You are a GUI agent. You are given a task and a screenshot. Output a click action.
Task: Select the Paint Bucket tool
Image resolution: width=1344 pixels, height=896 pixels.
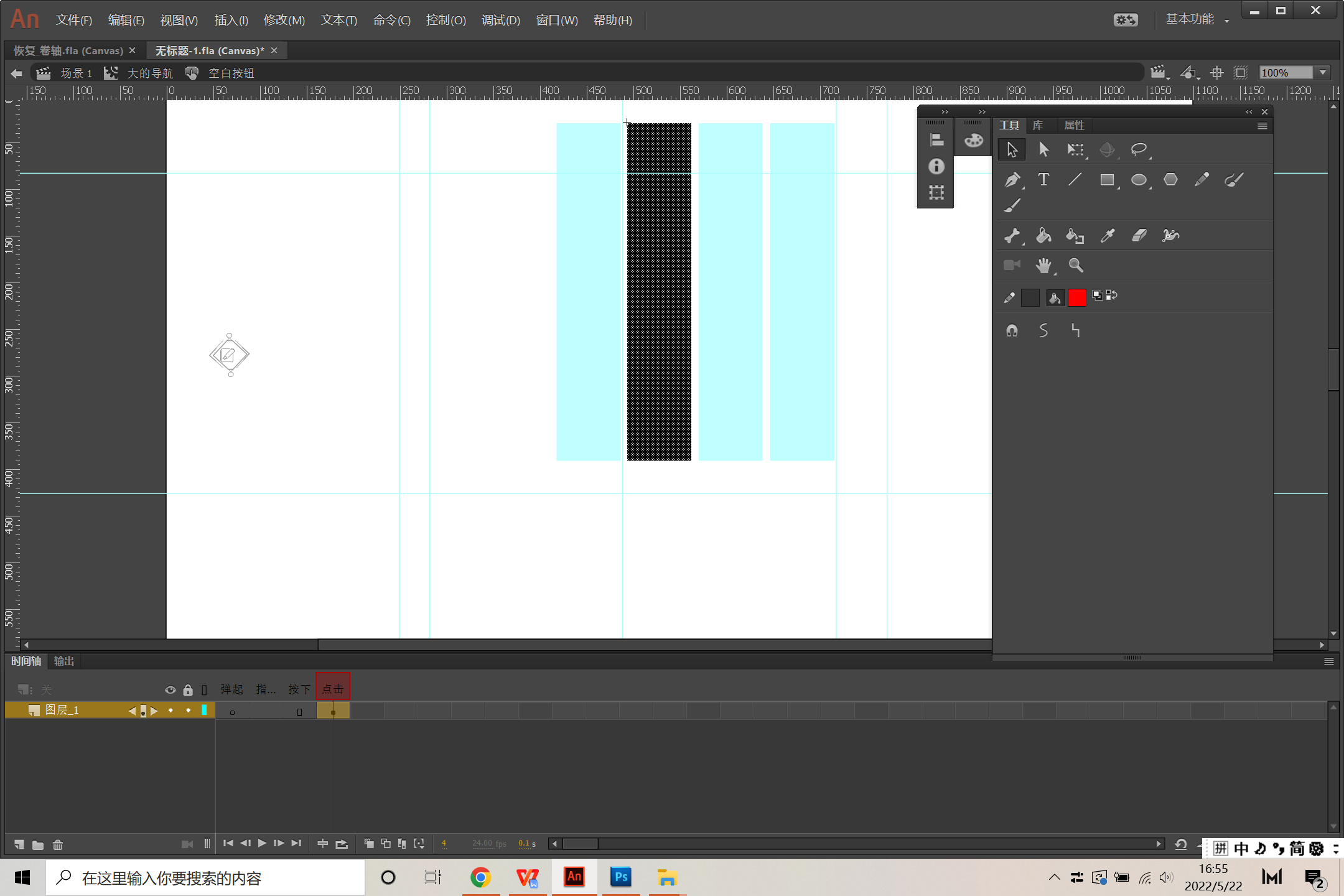1043,235
